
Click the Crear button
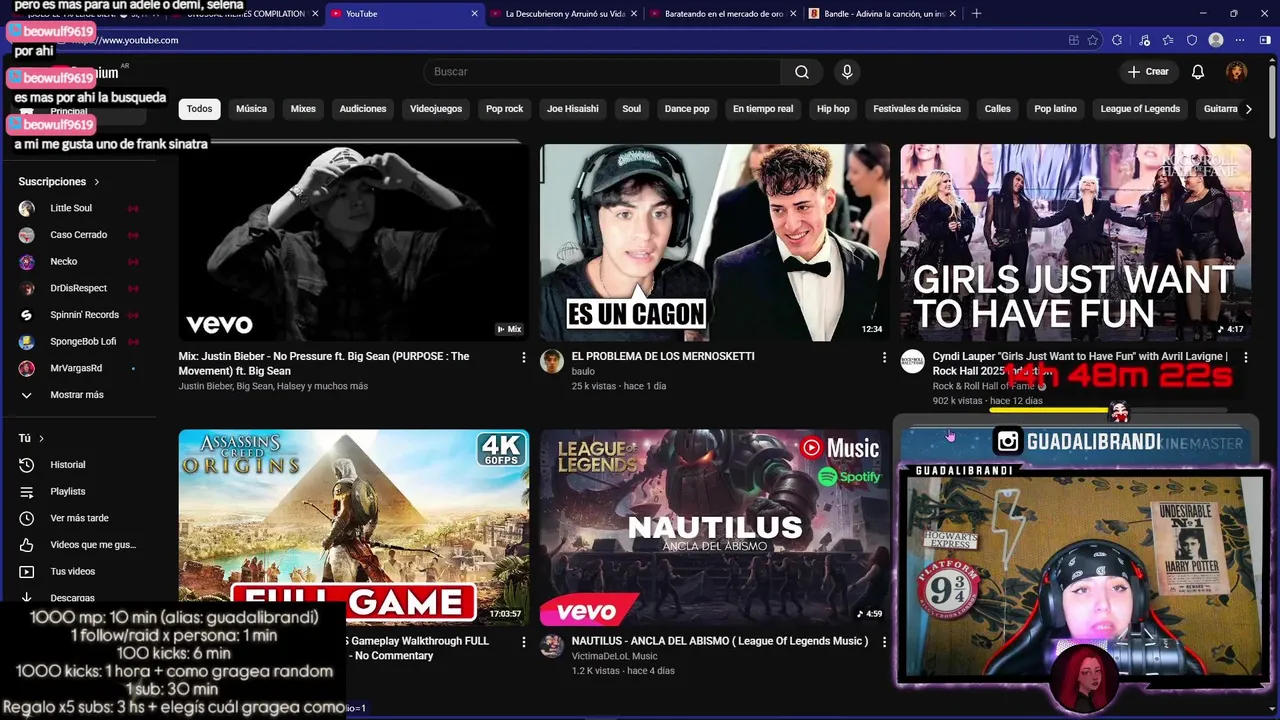1148,72
